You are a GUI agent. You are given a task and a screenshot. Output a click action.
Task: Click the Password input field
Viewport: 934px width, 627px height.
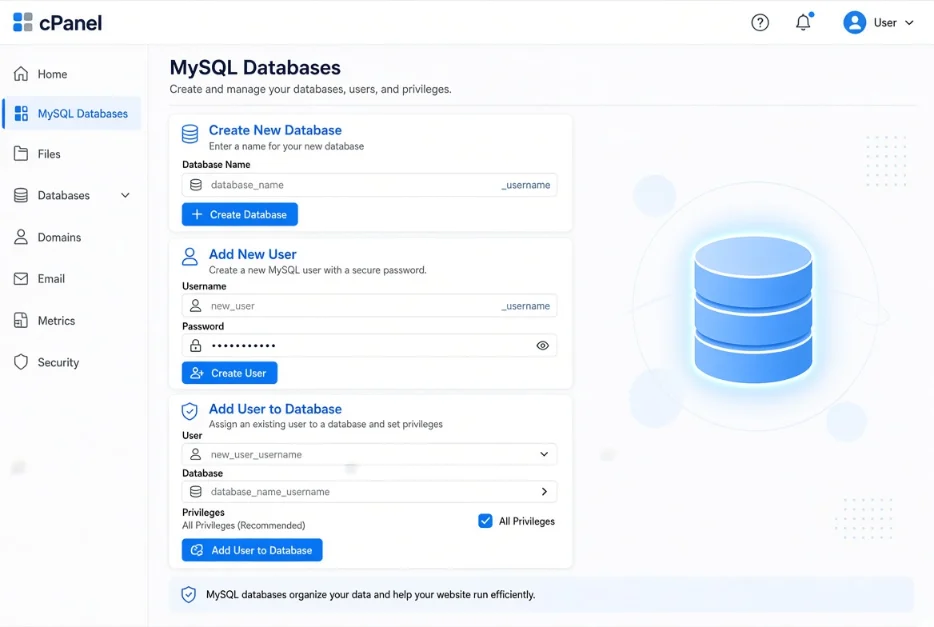click(369, 345)
